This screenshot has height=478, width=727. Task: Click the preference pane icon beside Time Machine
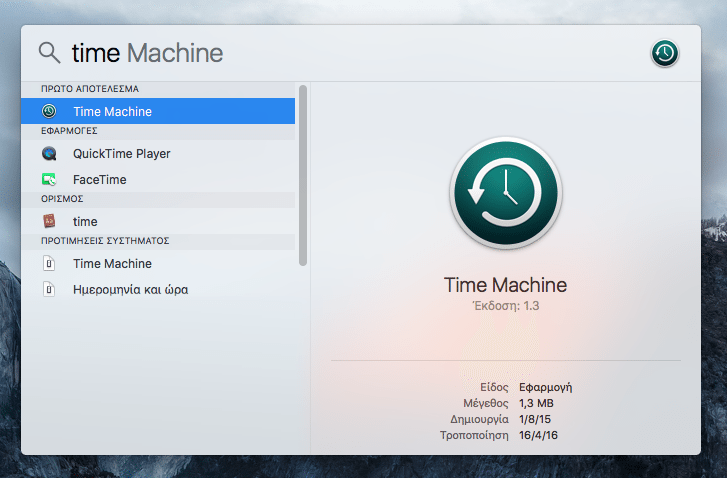pyautogui.click(x=49, y=263)
